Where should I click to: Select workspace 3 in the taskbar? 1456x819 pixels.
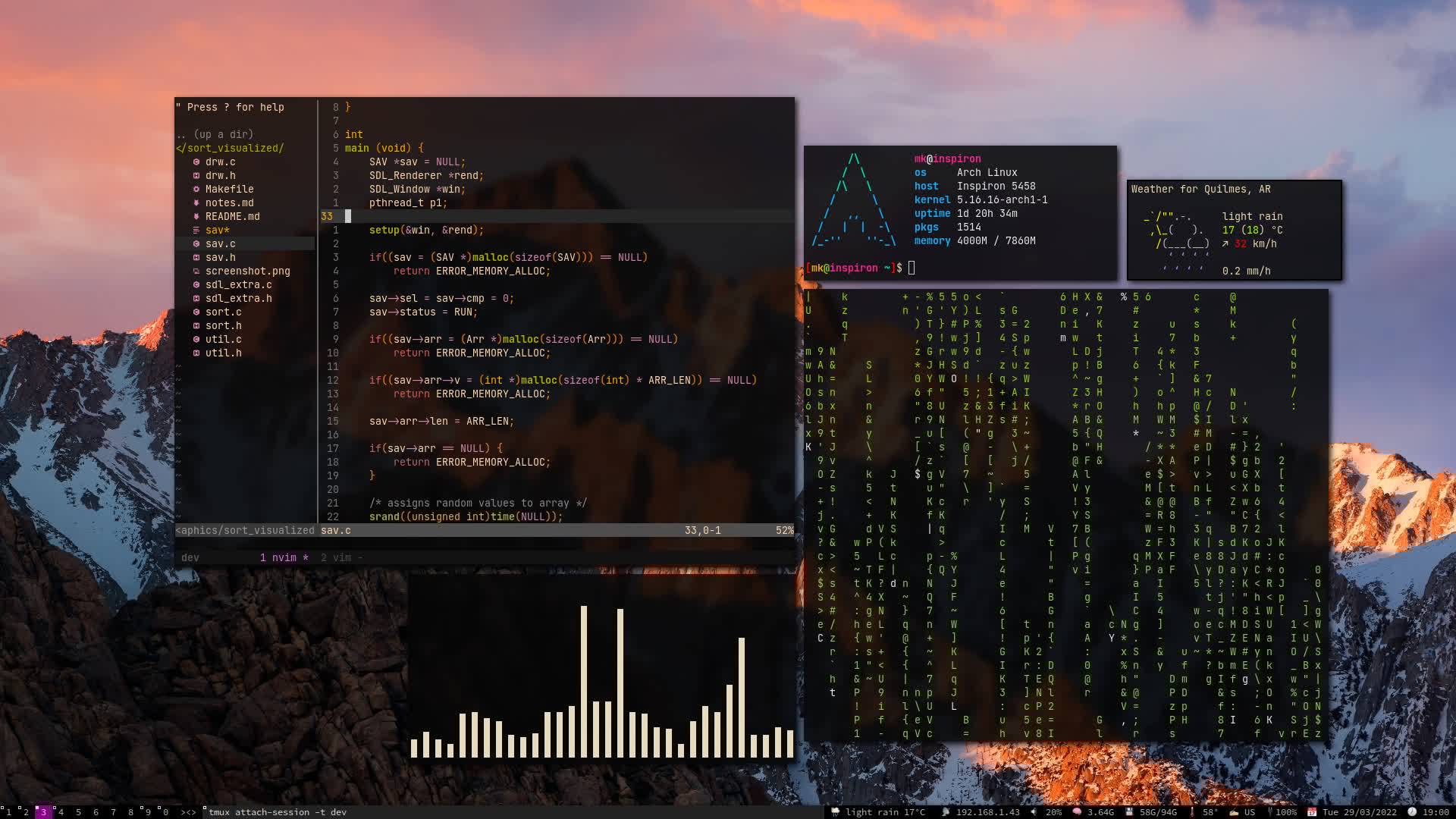point(43,811)
